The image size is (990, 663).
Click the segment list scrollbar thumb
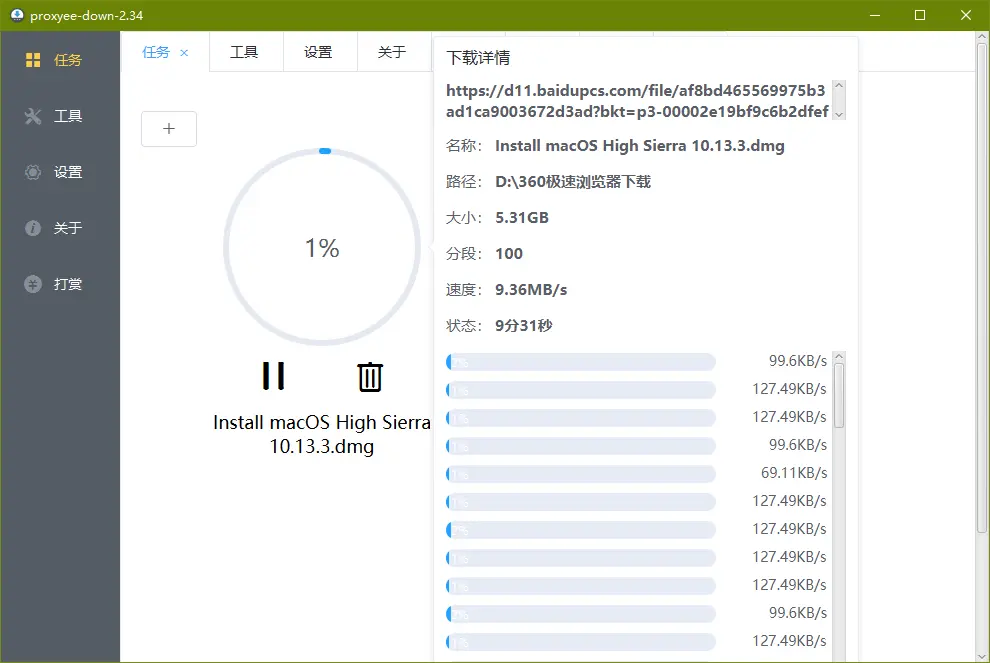839,397
